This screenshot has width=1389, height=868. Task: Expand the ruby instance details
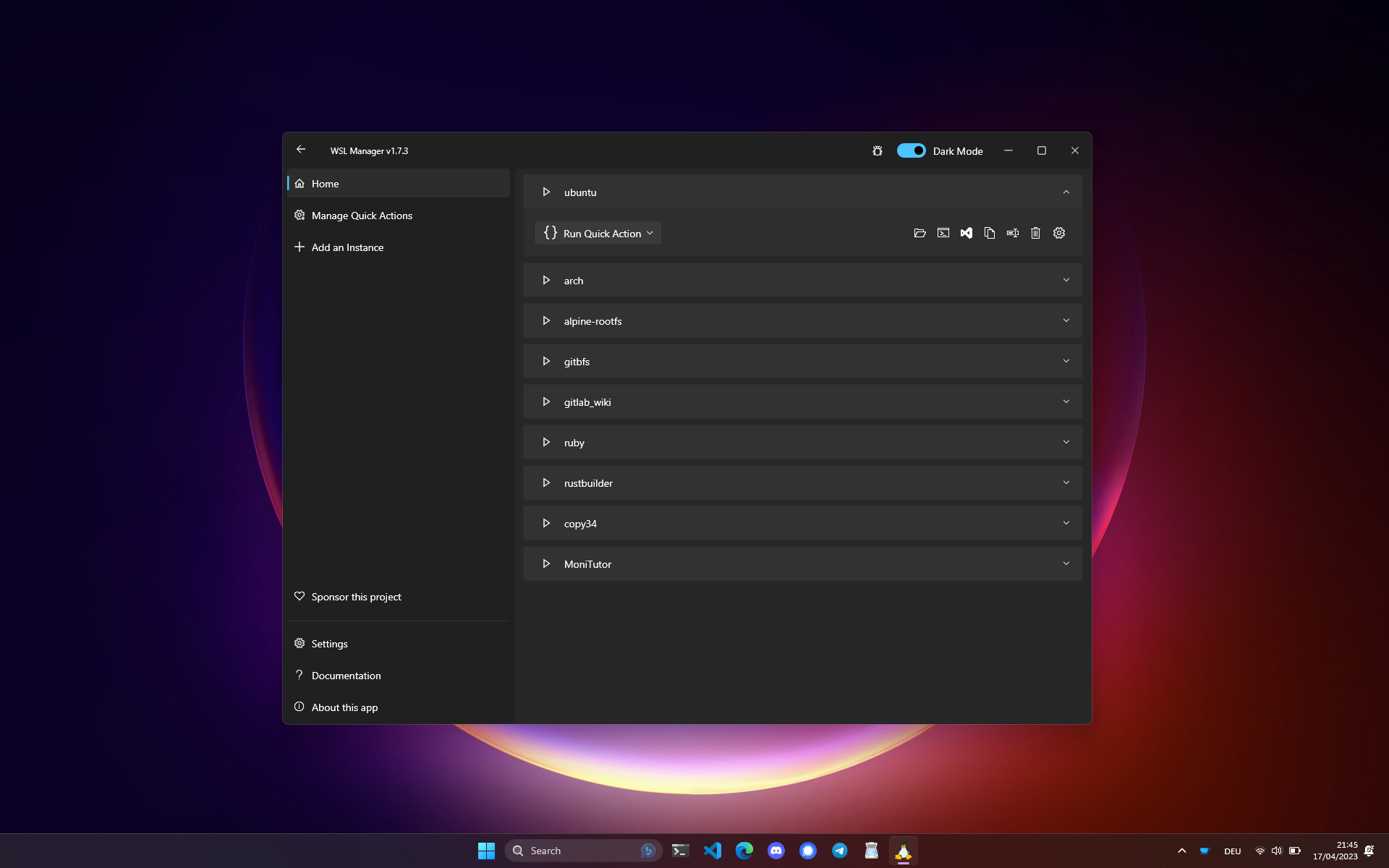pyautogui.click(x=1066, y=441)
